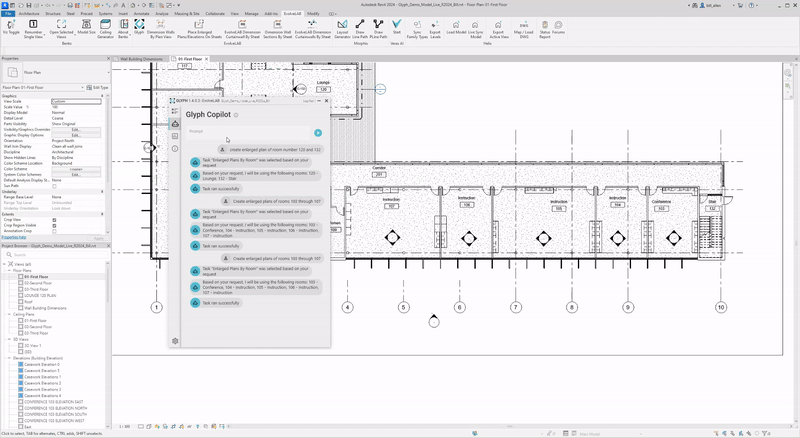Switch to the Wall Building Dimensions view tab
800x438 pixels.
coord(140,59)
